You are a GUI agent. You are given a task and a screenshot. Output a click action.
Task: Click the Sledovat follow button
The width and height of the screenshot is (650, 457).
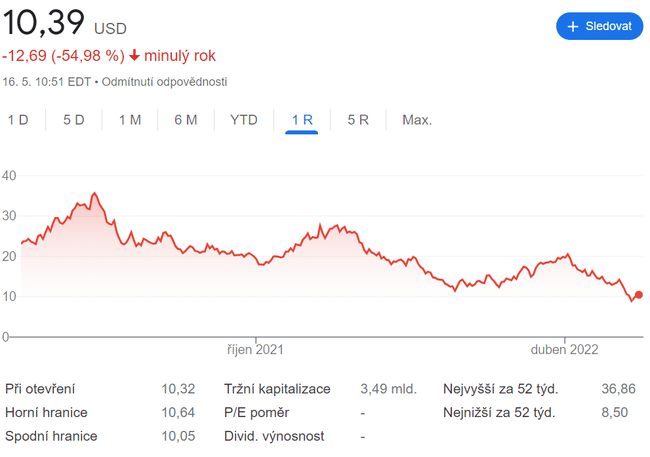pyautogui.click(x=599, y=26)
